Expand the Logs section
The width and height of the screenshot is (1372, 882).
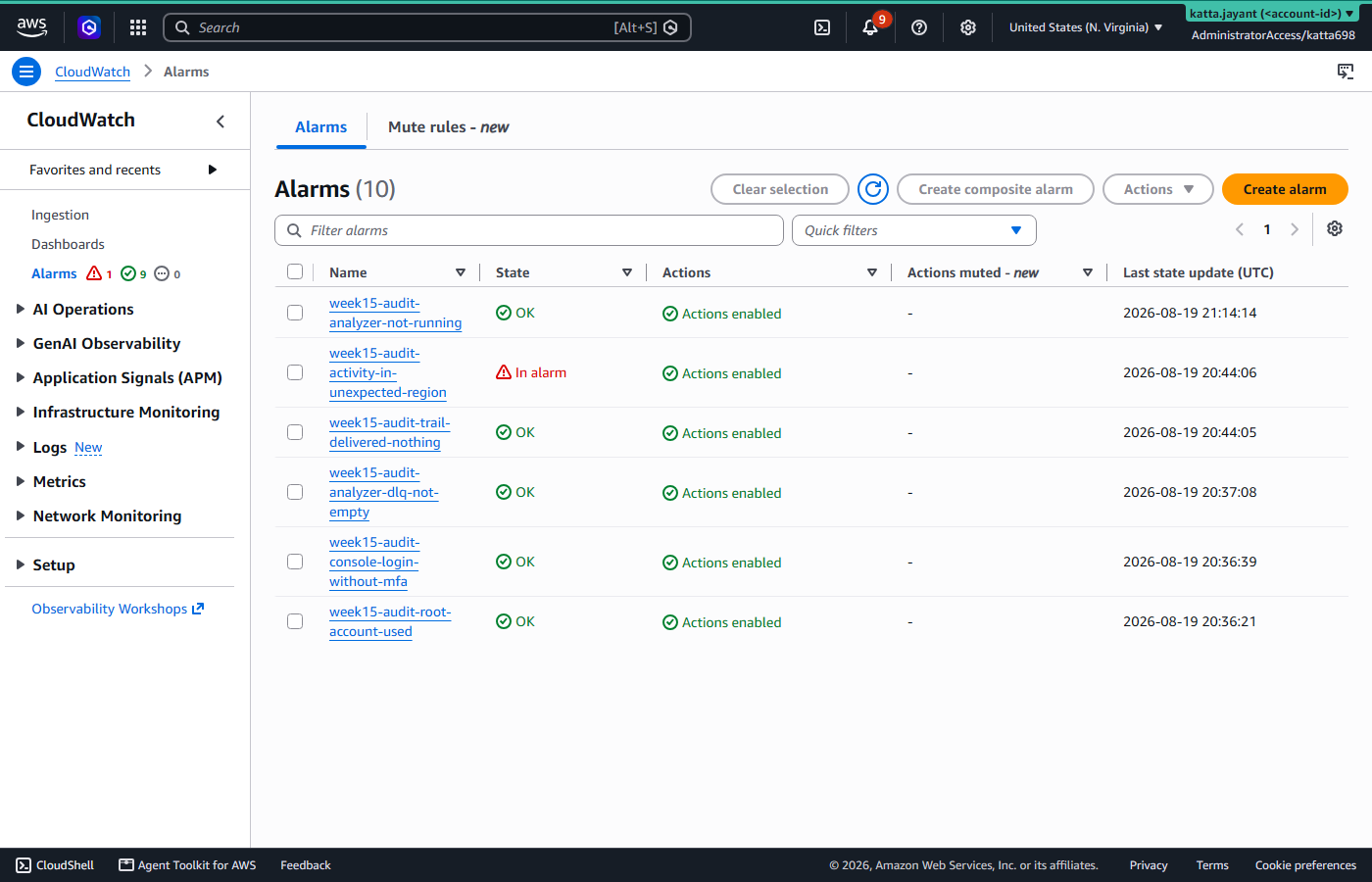[21, 446]
